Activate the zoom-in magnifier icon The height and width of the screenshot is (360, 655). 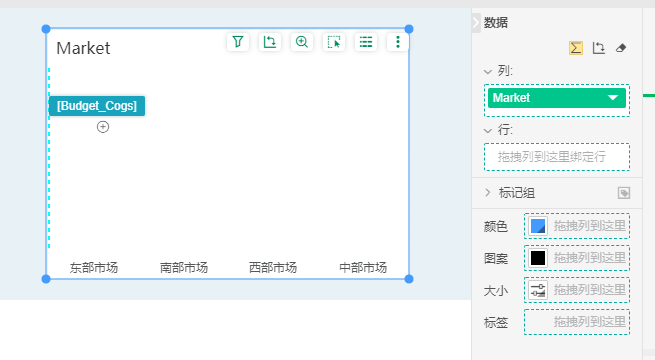point(302,42)
